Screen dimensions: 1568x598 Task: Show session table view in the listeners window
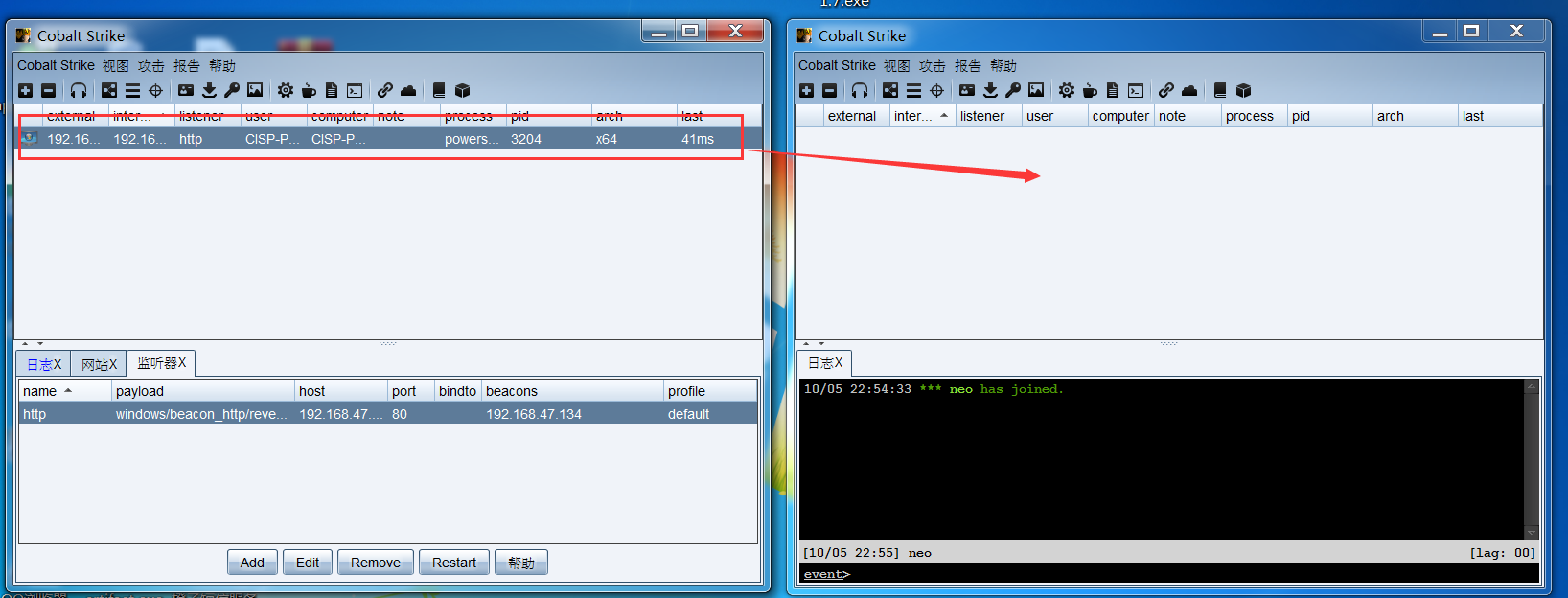coord(132,90)
